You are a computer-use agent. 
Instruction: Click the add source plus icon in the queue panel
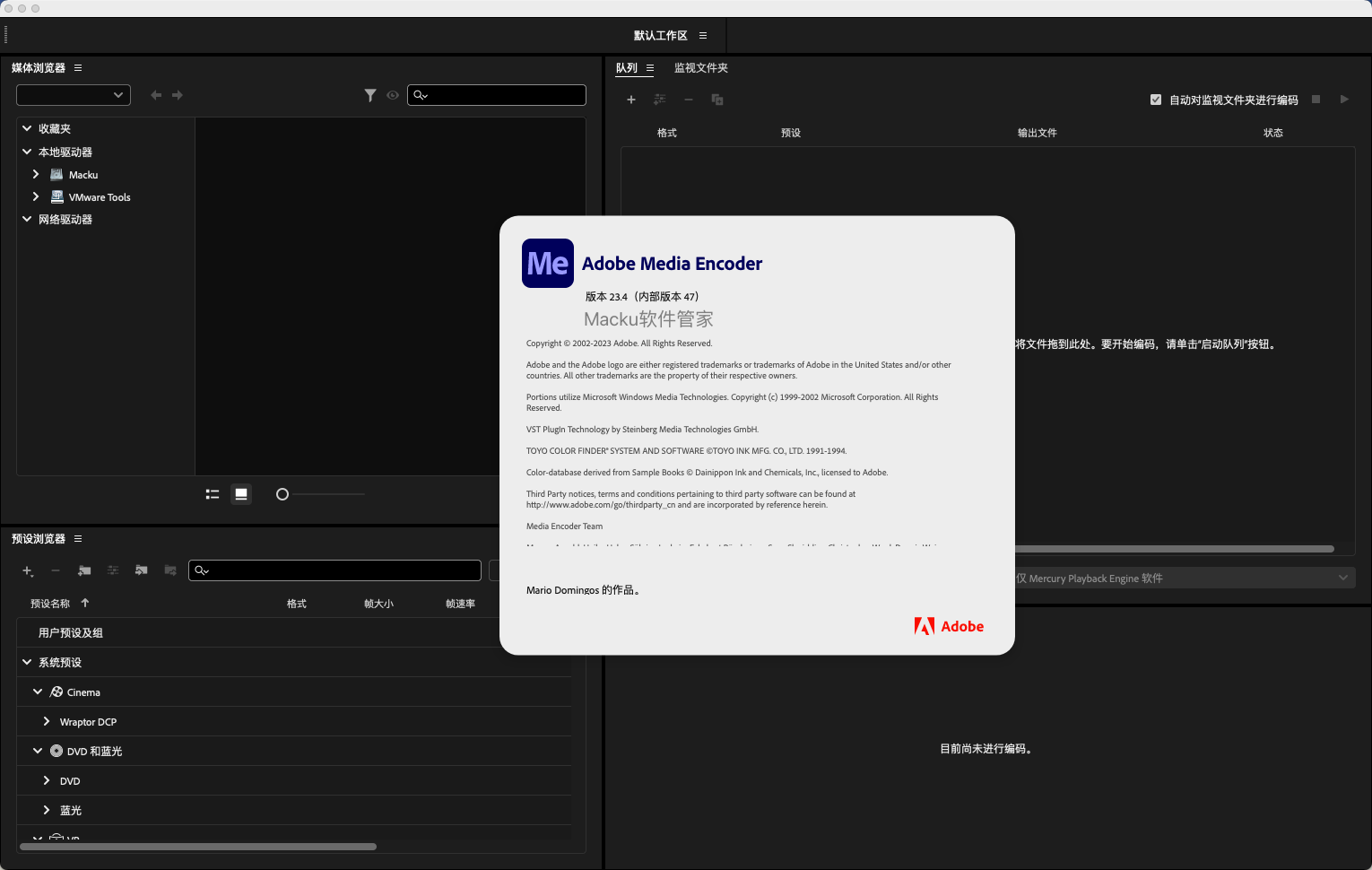tap(631, 100)
